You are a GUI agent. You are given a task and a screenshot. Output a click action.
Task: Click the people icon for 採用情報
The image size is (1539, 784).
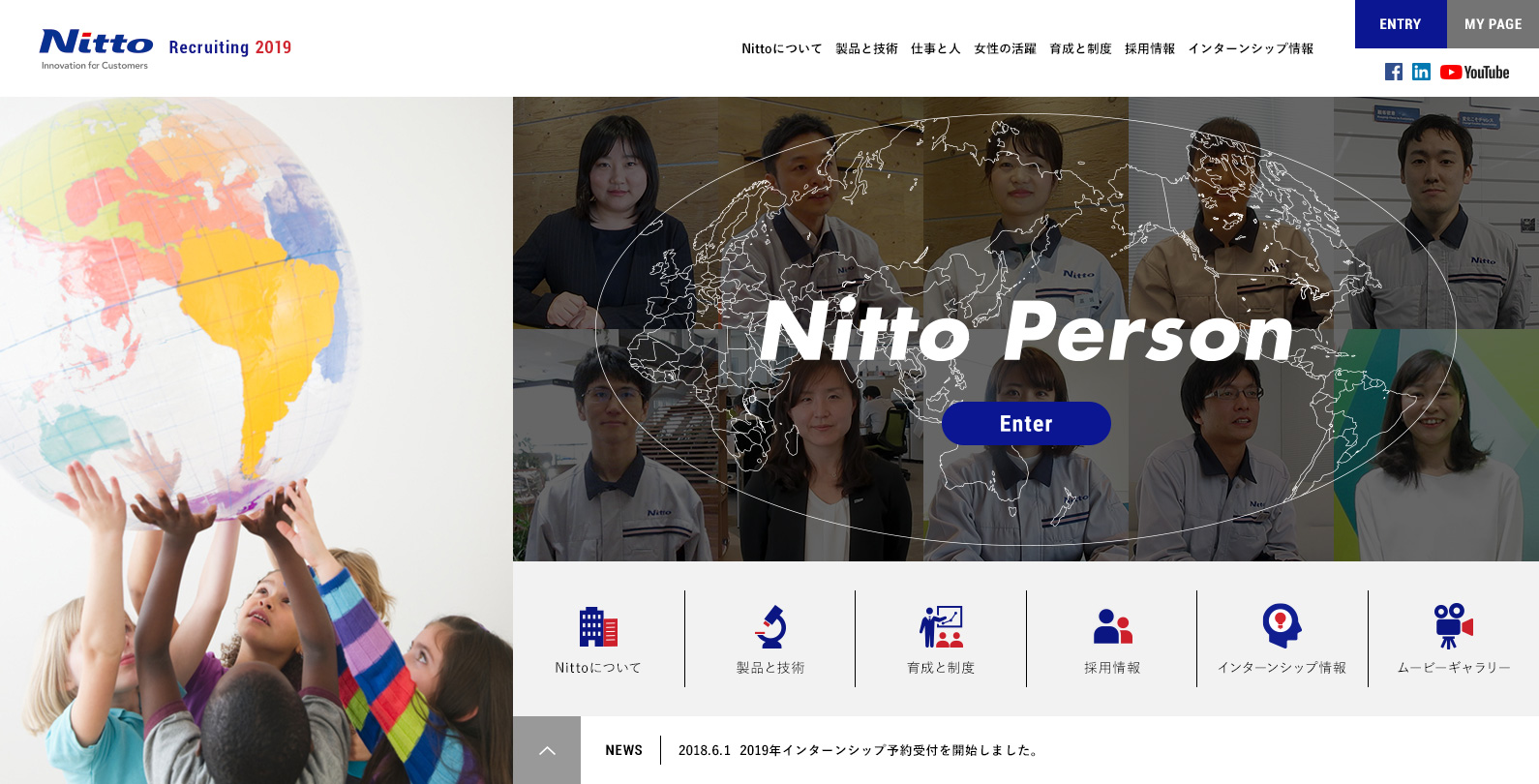tap(1112, 626)
